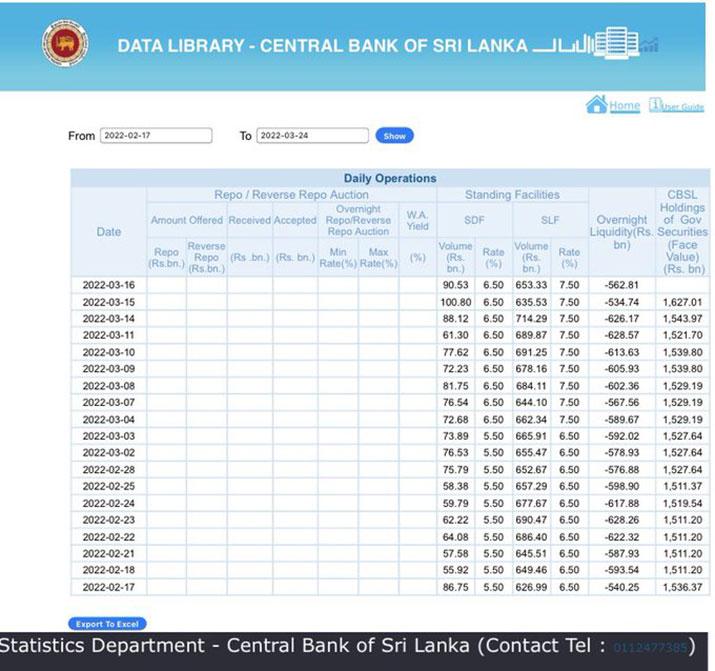
Task: Select the date cell 2022-02-23
Action: click(x=109, y=520)
